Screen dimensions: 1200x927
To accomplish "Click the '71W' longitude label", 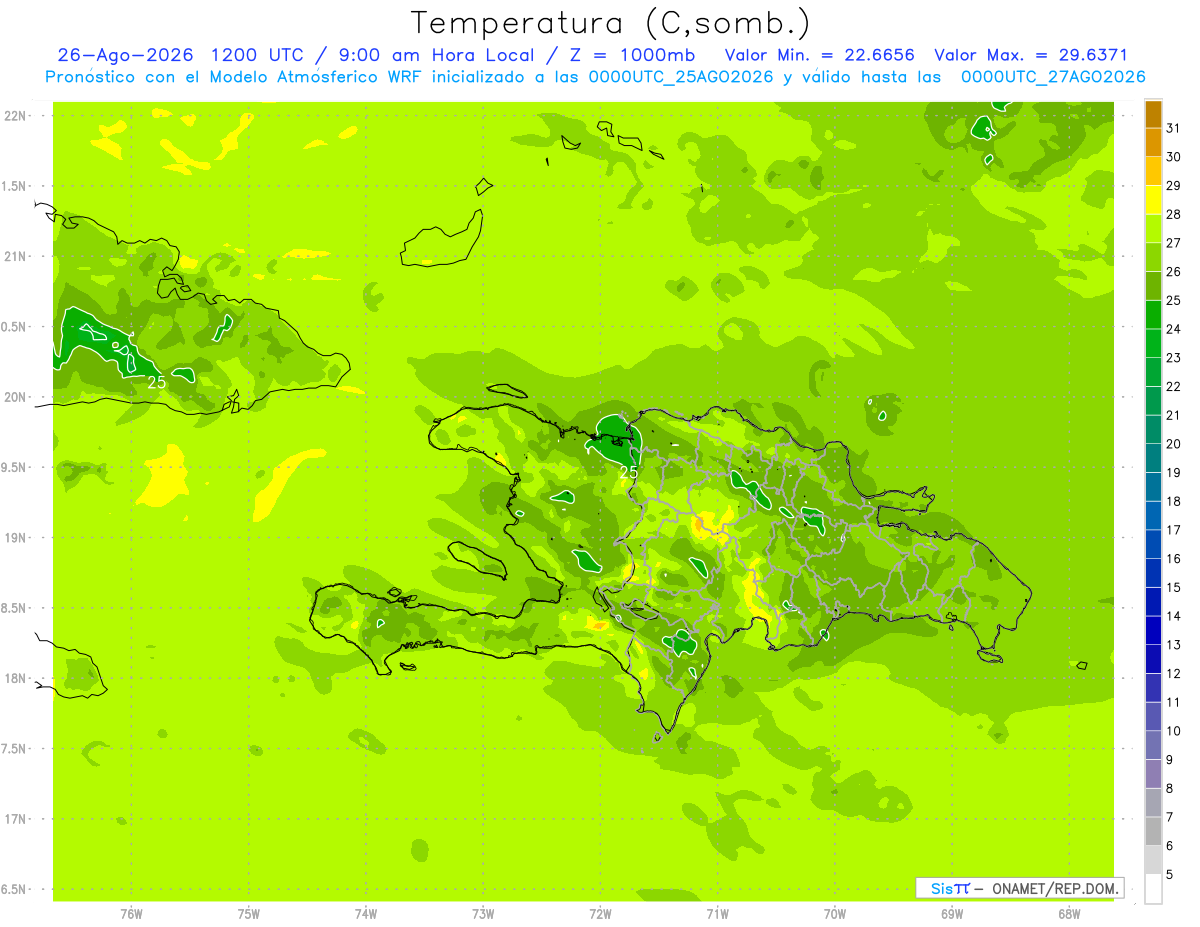I will tap(717, 914).
